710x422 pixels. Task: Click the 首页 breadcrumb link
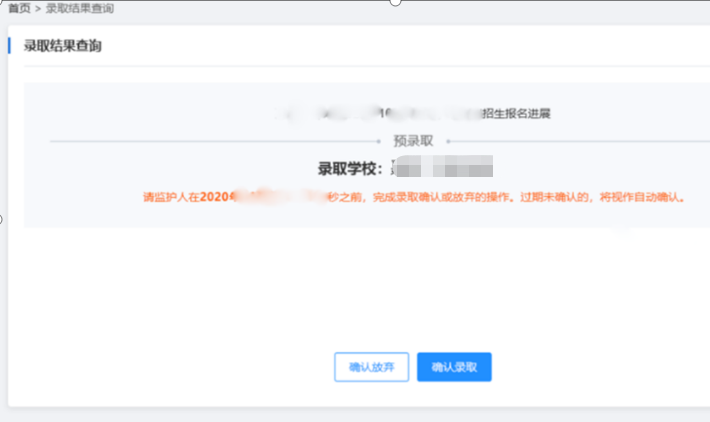coord(18,8)
